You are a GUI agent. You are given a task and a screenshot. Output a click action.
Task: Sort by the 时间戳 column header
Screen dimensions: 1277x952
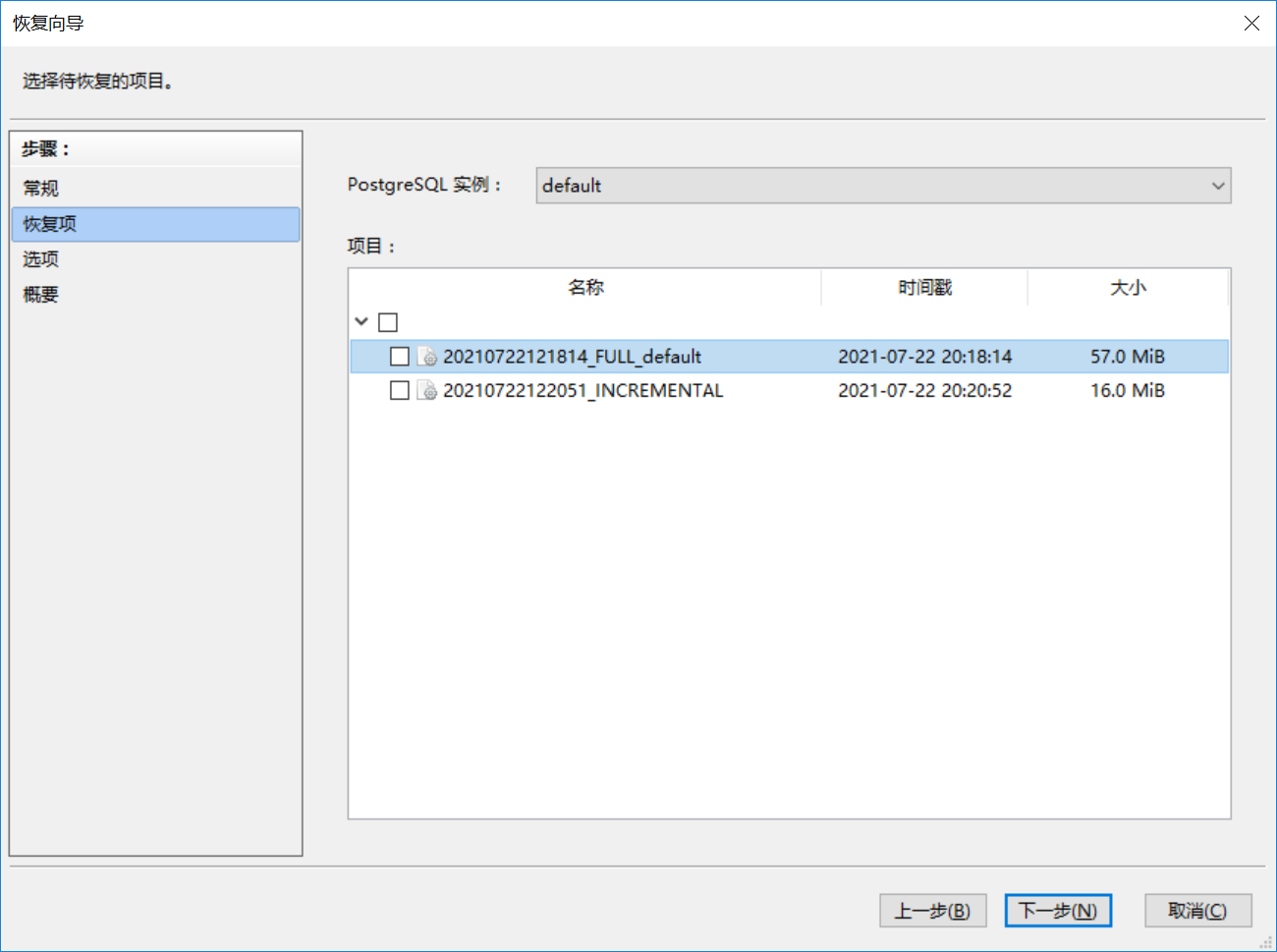coord(924,288)
